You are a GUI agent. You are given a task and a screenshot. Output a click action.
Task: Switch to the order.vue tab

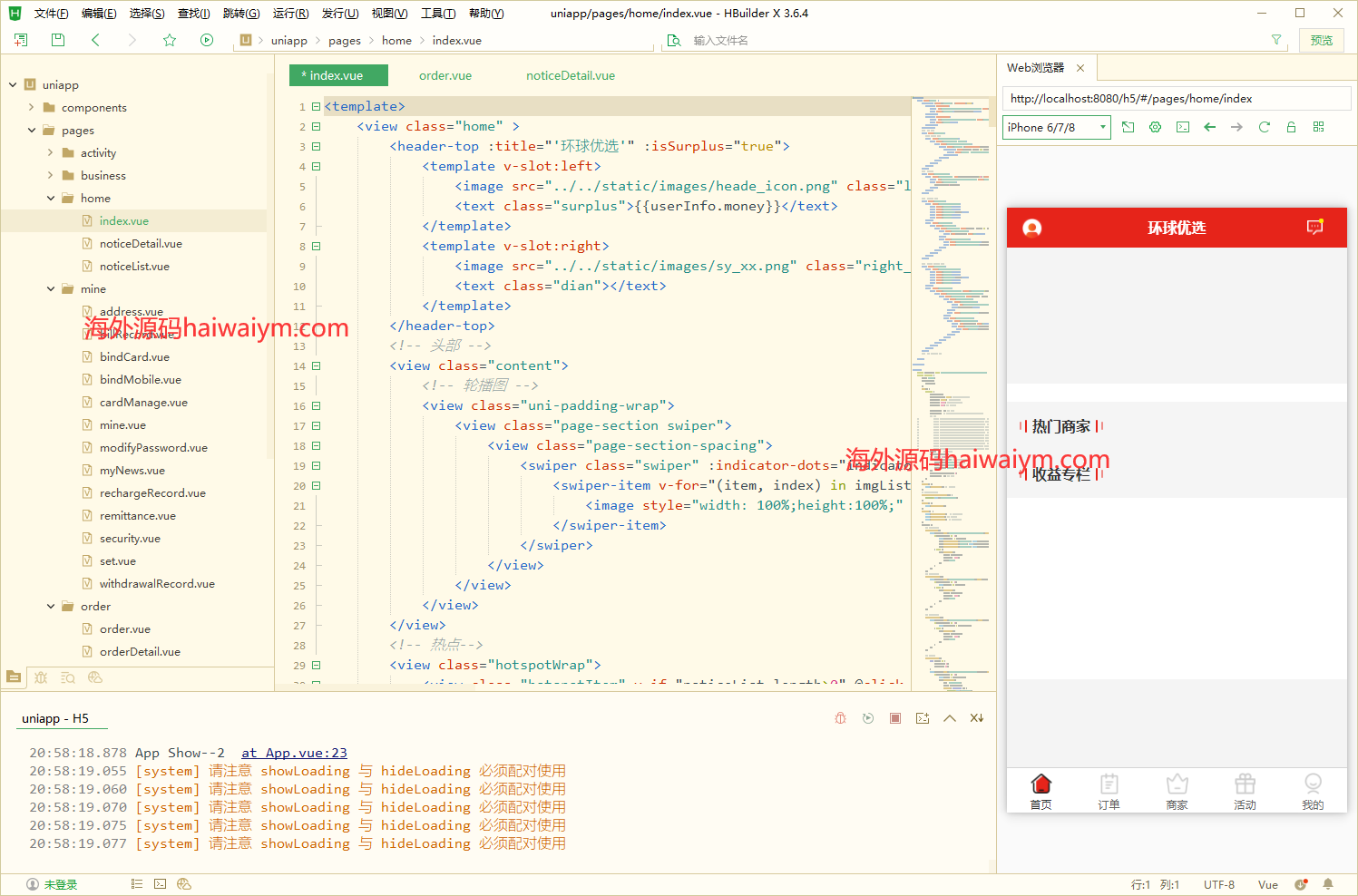(445, 75)
